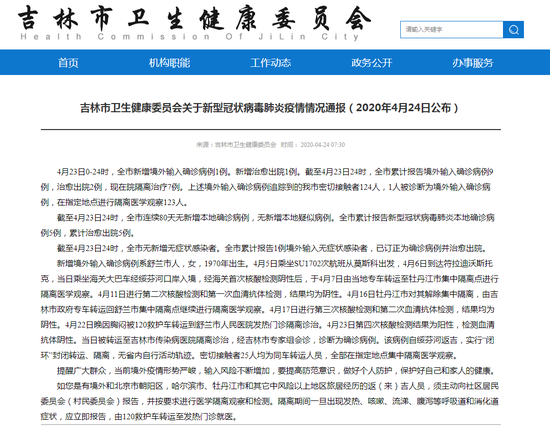Click the reminder paragraph starting 提醒广大群众
This screenshot has width=550, height=430.
coord(276,371)
